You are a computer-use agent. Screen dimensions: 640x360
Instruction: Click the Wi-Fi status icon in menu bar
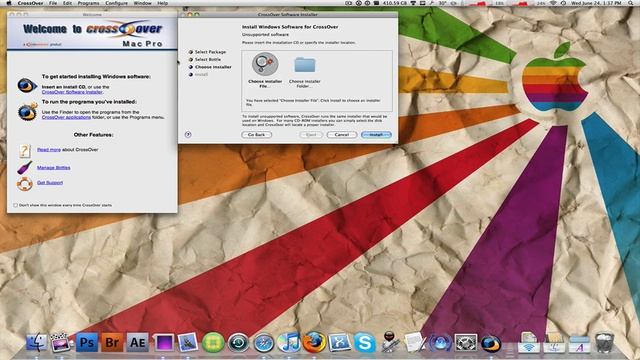pyautogui.click(x=553, y=3)
